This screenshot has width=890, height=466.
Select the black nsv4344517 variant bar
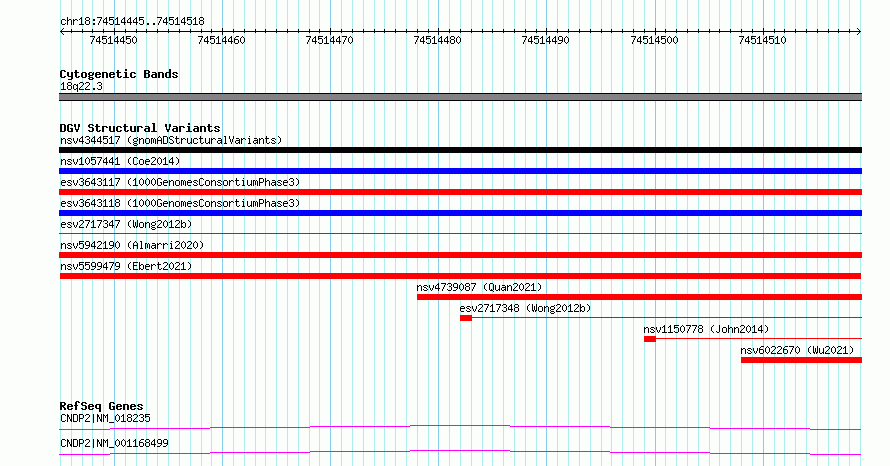[x=460, y=150]
